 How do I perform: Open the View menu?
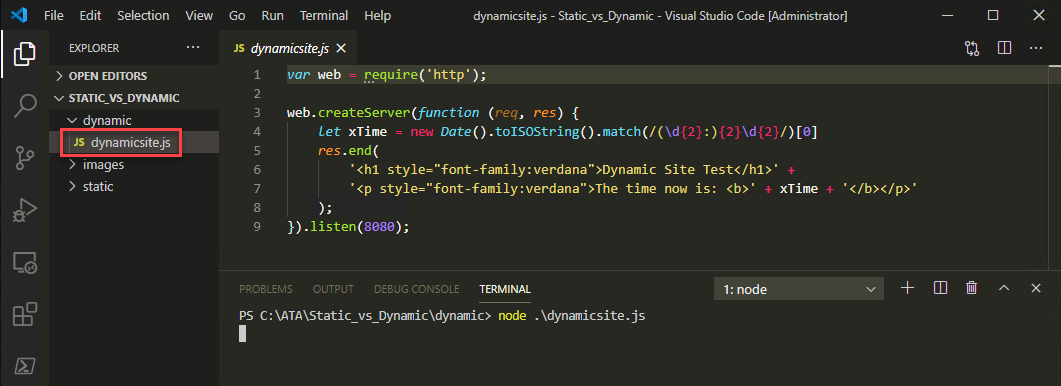pos(199,15)
